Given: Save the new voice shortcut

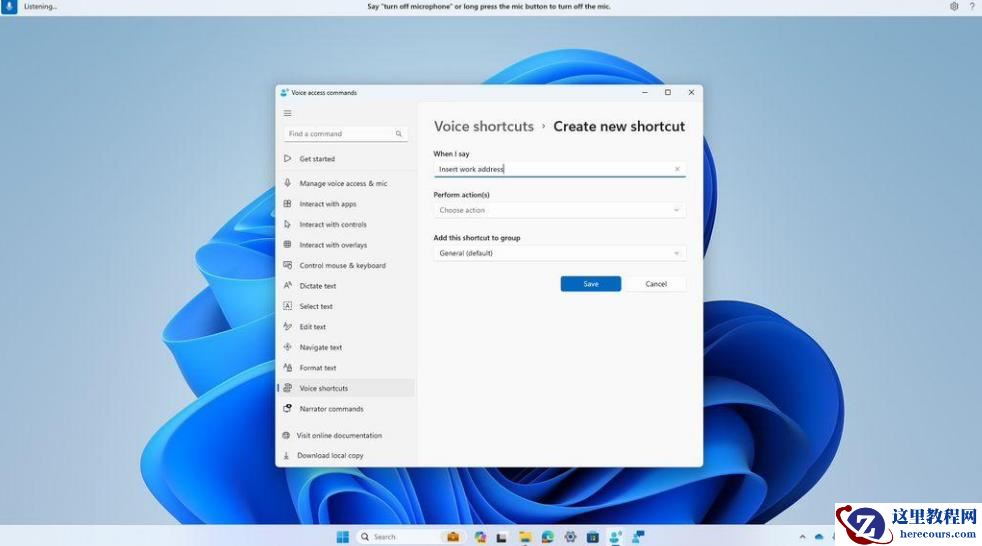Looking at the screenshot, I should pos(591,284).
